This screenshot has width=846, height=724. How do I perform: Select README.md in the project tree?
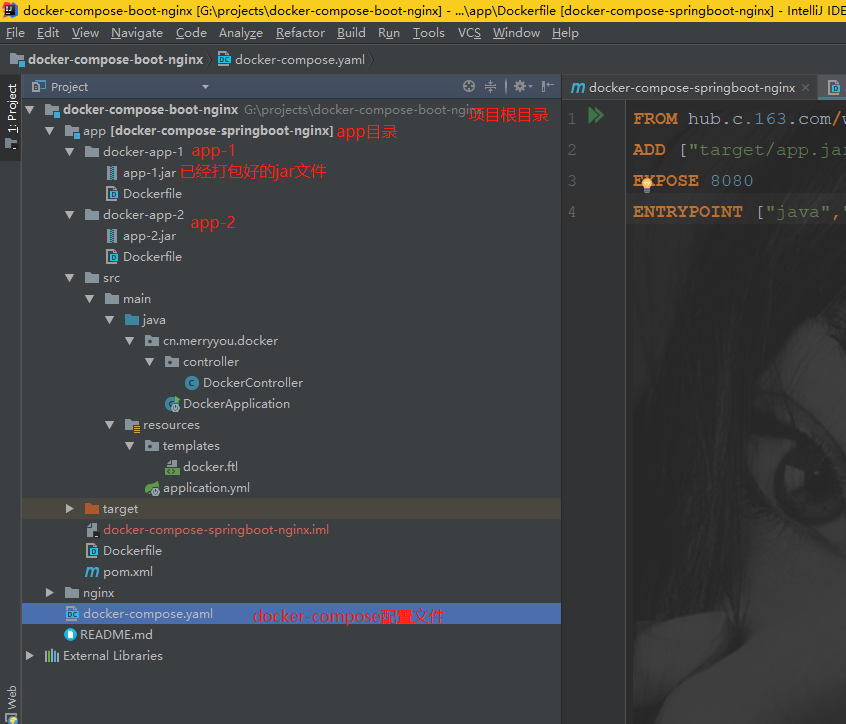click(116, 635)
